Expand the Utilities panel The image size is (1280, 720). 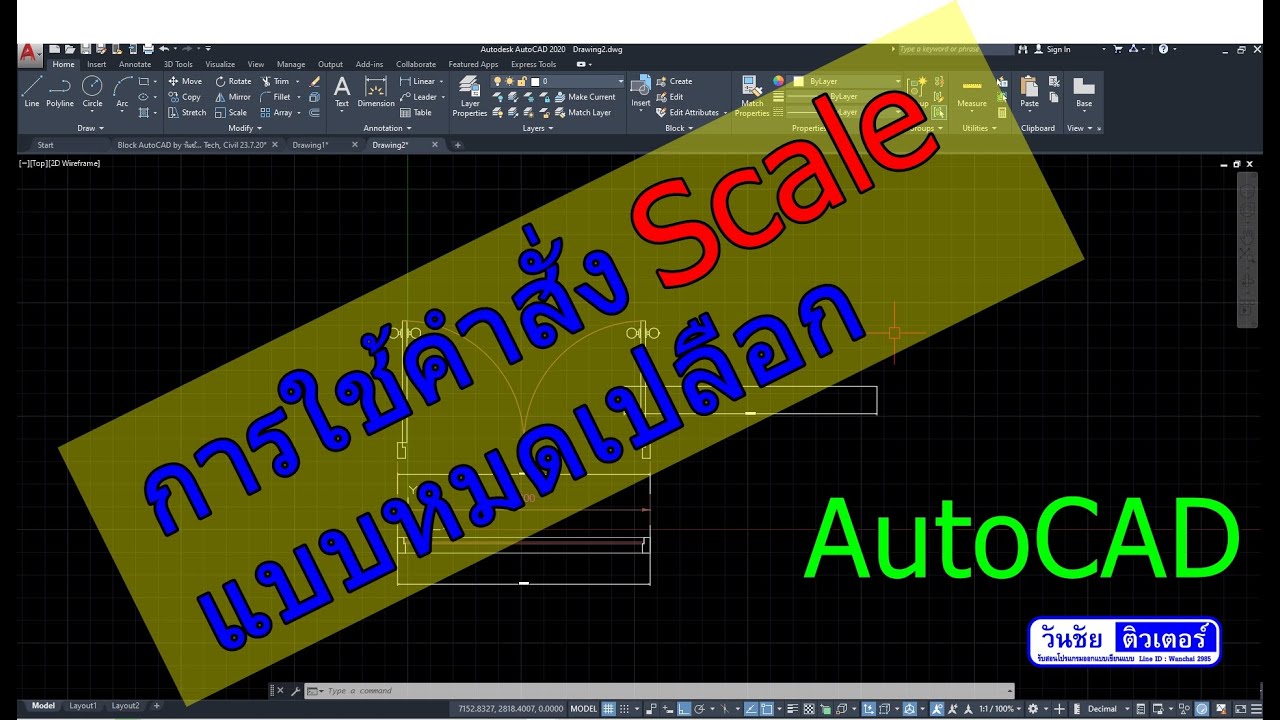[x=978, y=128]
